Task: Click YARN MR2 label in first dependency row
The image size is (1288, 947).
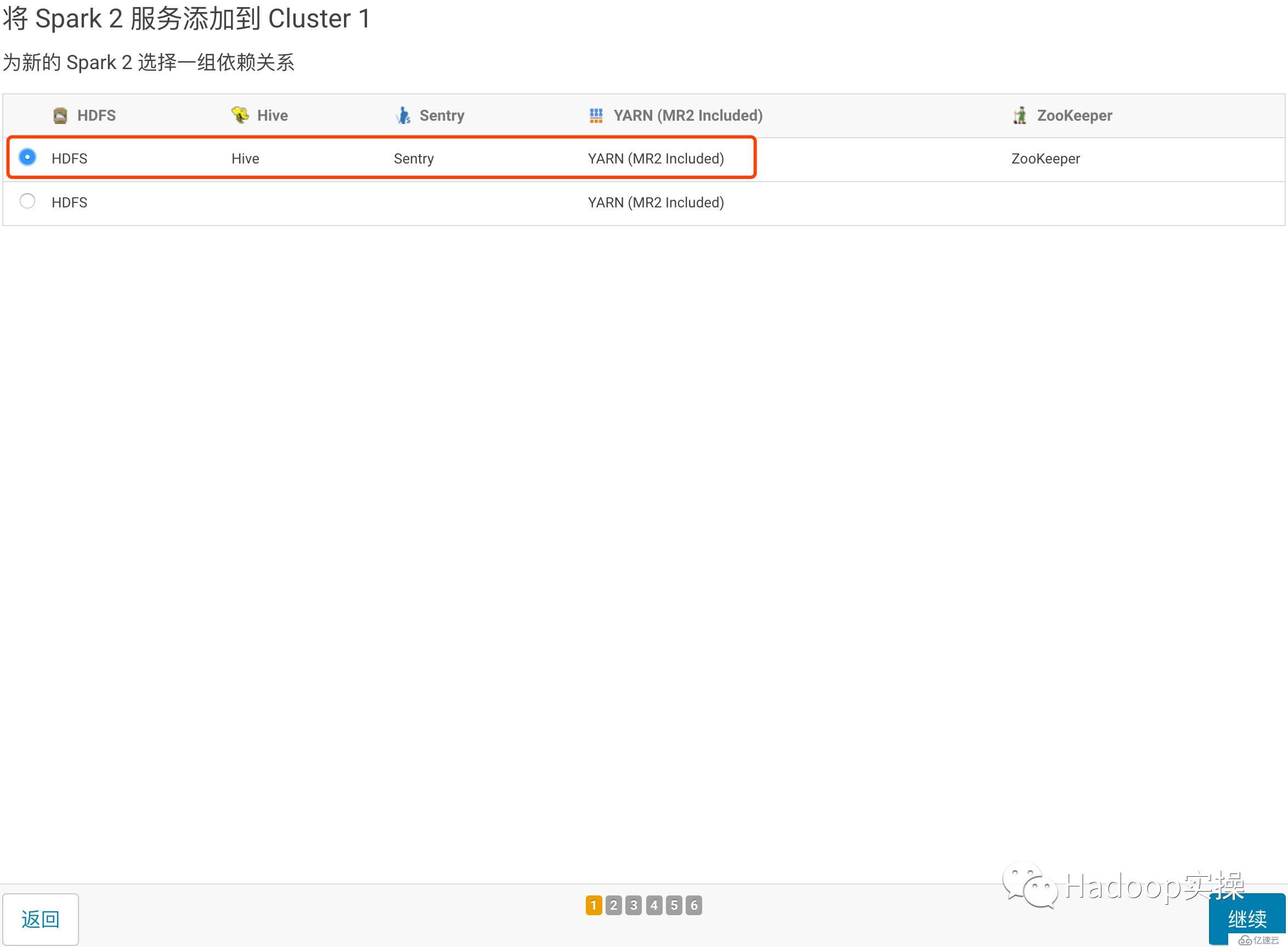Action: pos(656,158)
